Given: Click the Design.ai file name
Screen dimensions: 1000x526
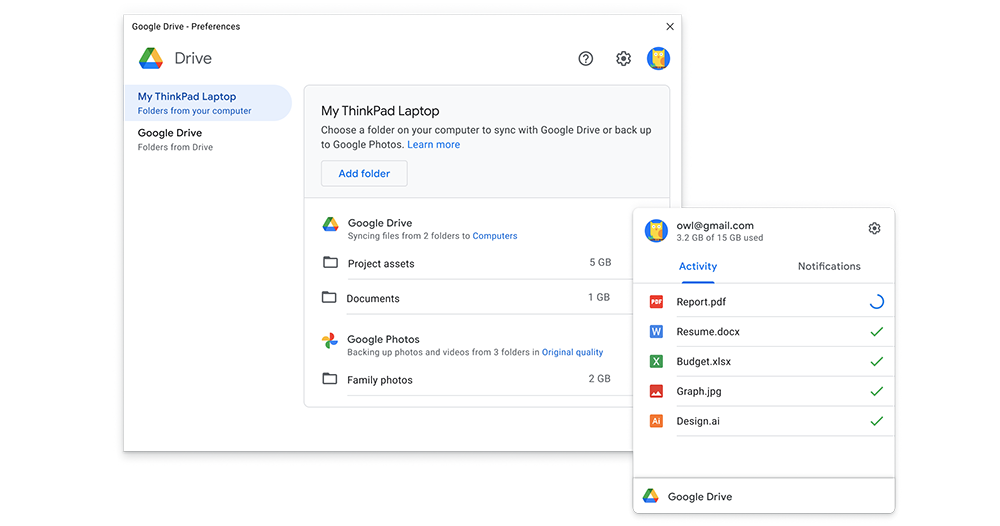Looking at the screenshot, I should (x=698, y=421).
